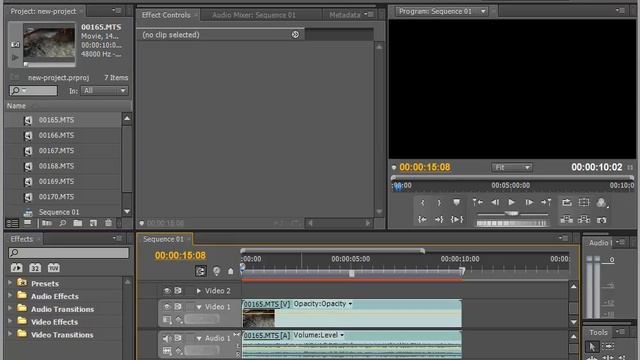Go to Out point in Program monitor

click(x=439, y=220)
